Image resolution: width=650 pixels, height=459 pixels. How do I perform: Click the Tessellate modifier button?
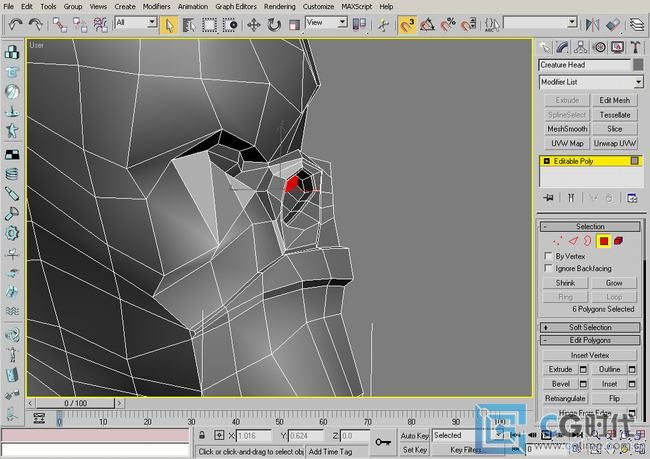pos(614,115)
